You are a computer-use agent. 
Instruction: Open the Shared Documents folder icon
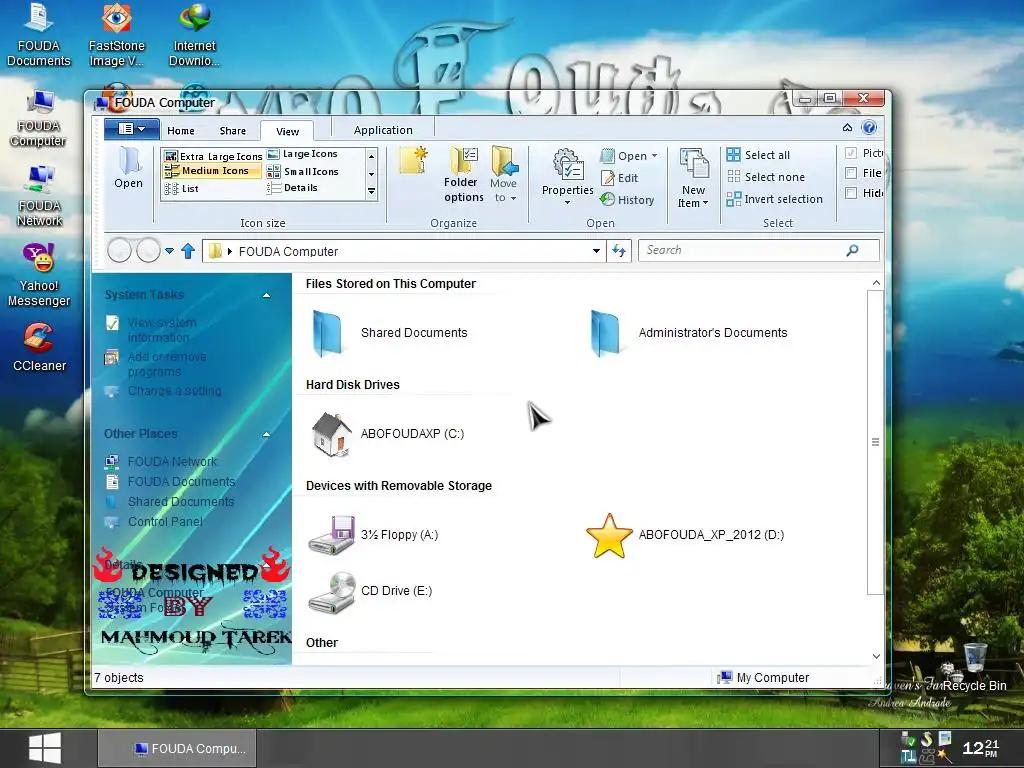tap(327, 333)
